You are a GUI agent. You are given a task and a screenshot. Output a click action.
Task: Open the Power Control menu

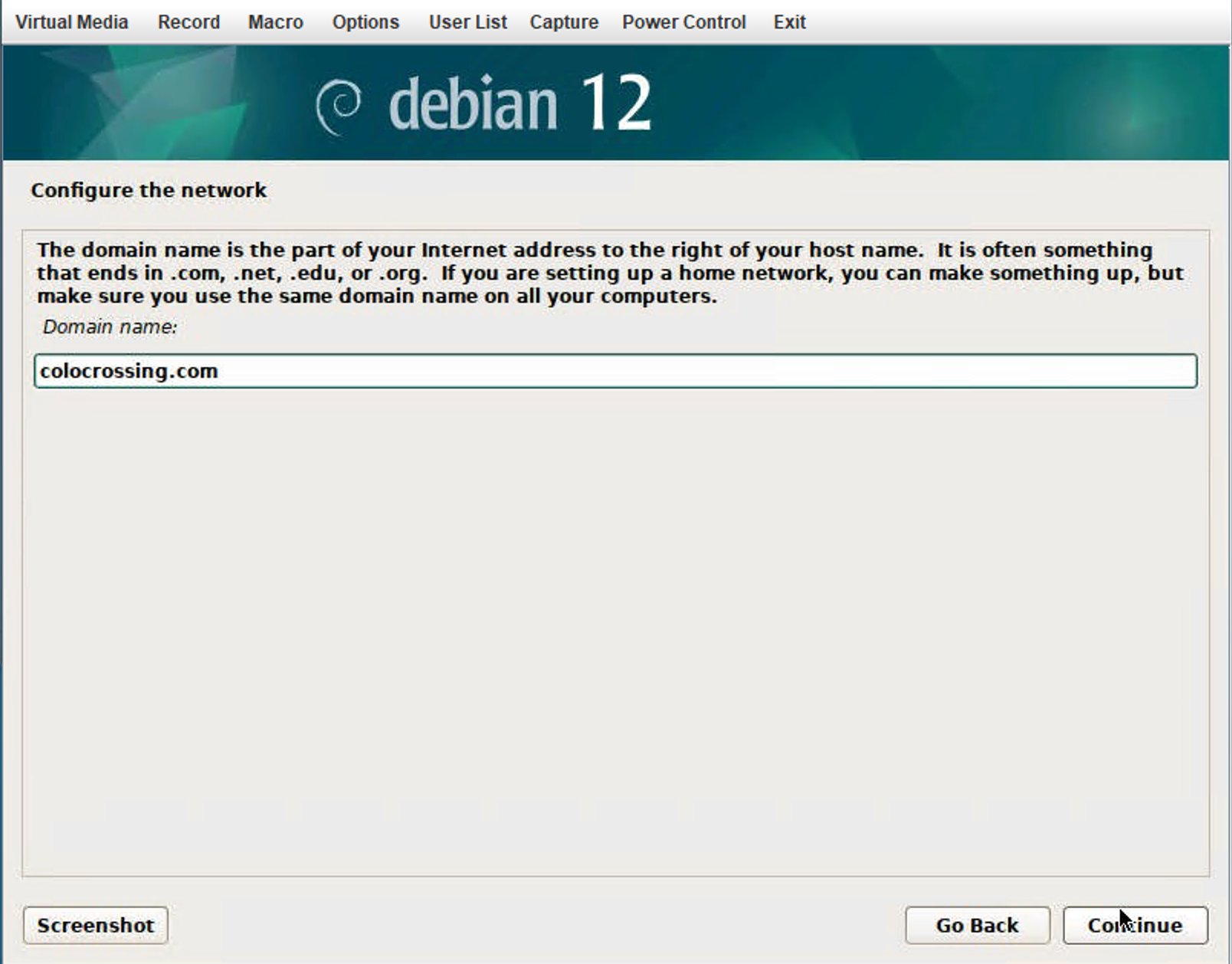683,22
